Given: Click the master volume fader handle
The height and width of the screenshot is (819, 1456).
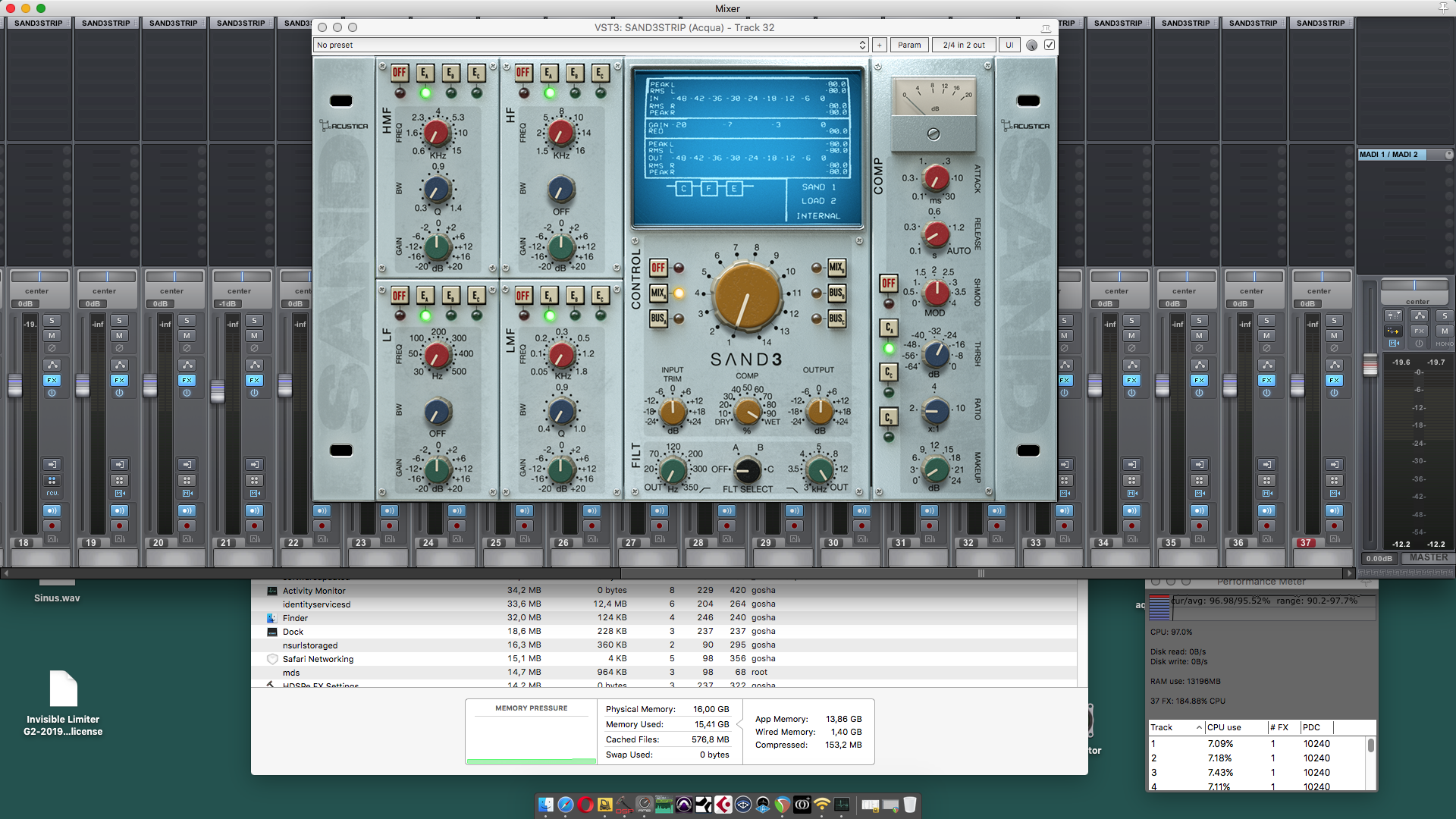Looking at the screenshot, I should tap(1370, 365).
